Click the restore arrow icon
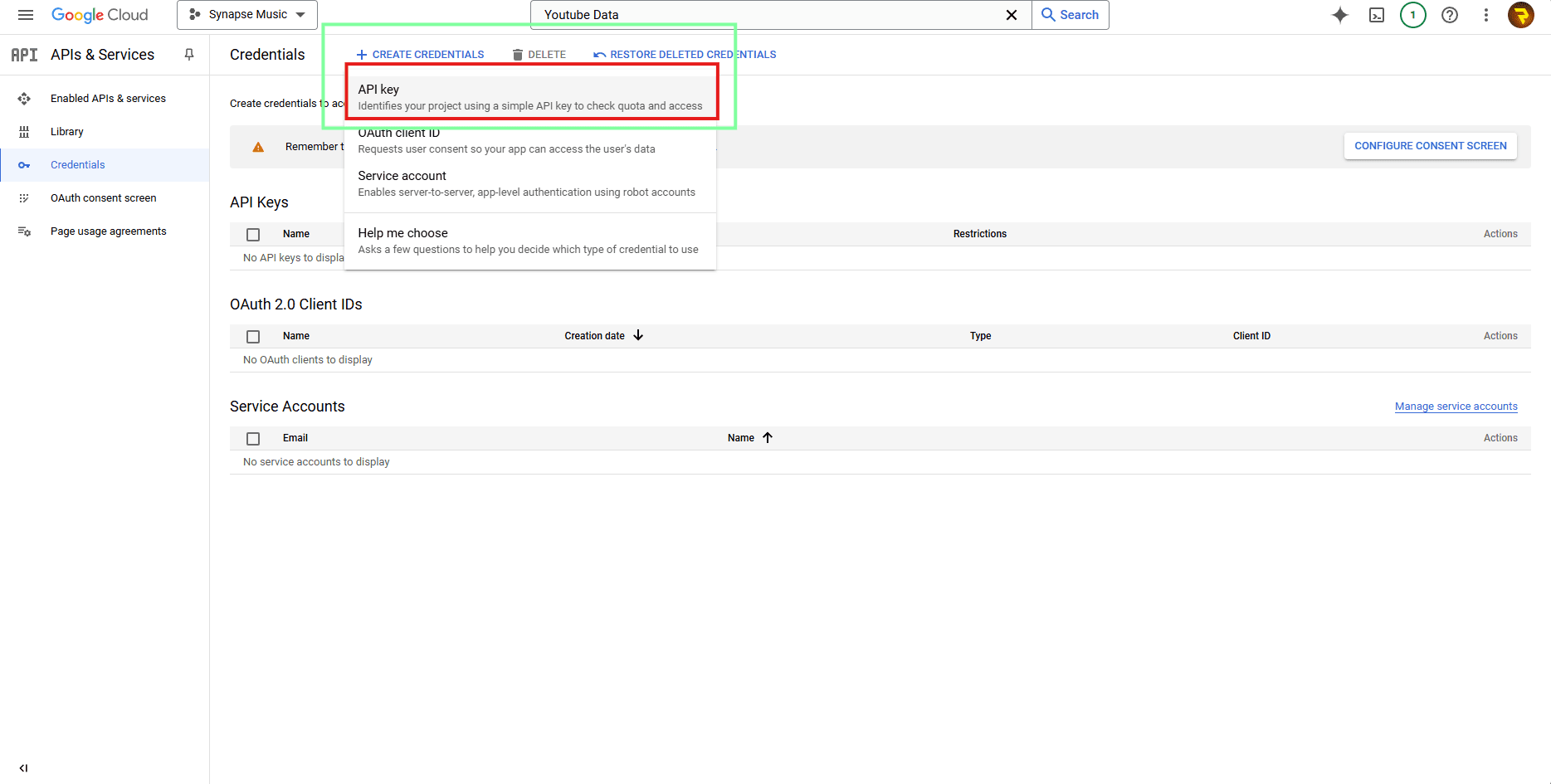The image size is (1551, 784). (x=599, y=55)
